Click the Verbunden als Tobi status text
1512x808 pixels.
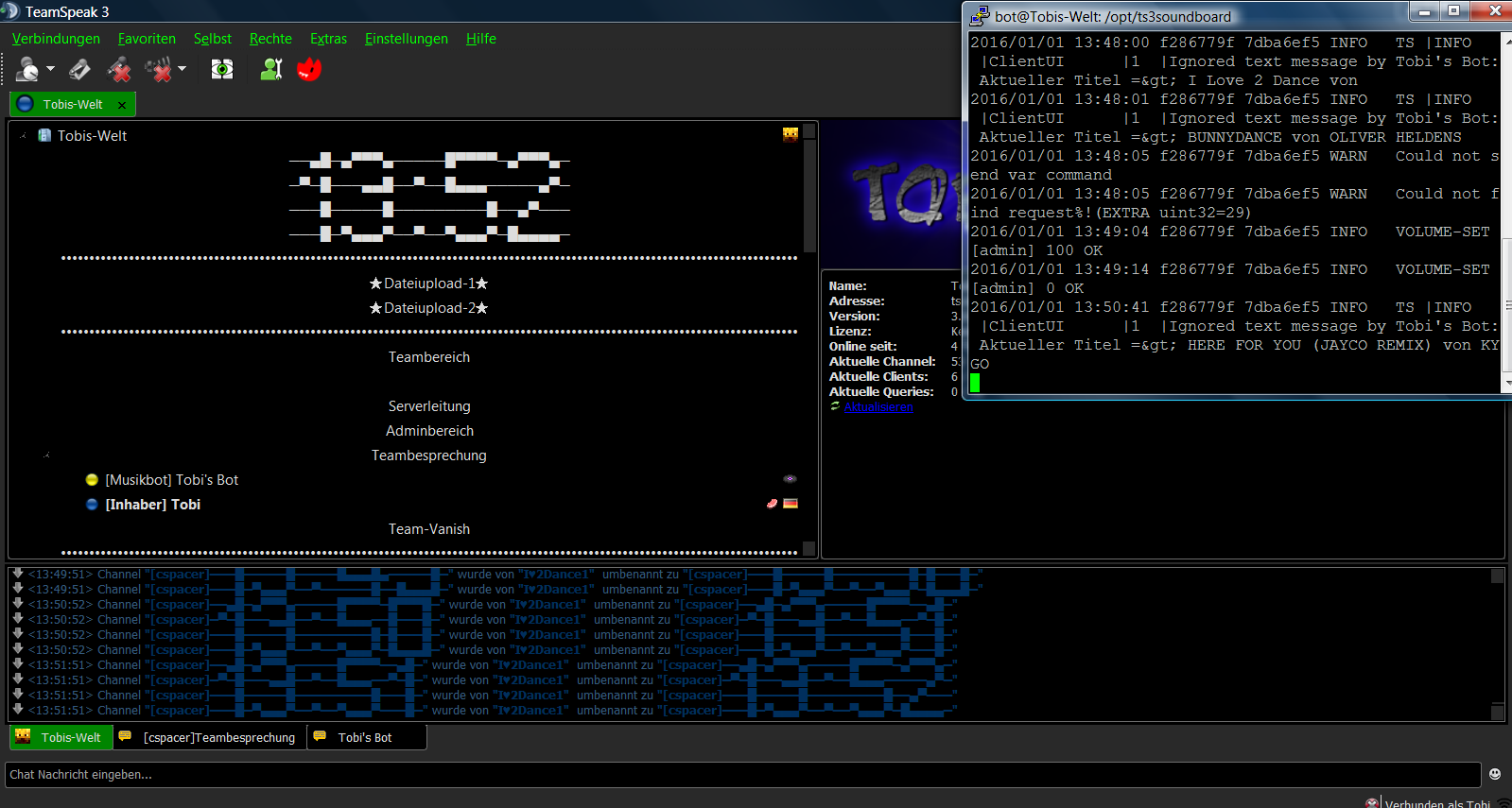(x=1437, y=803)
